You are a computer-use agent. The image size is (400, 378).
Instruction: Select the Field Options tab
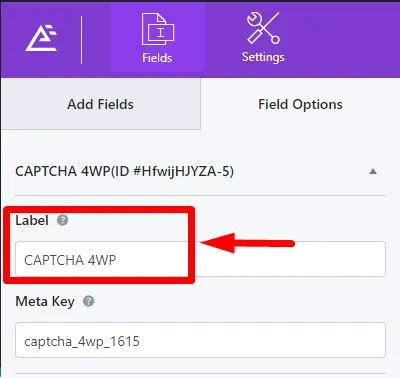point(300,104)
